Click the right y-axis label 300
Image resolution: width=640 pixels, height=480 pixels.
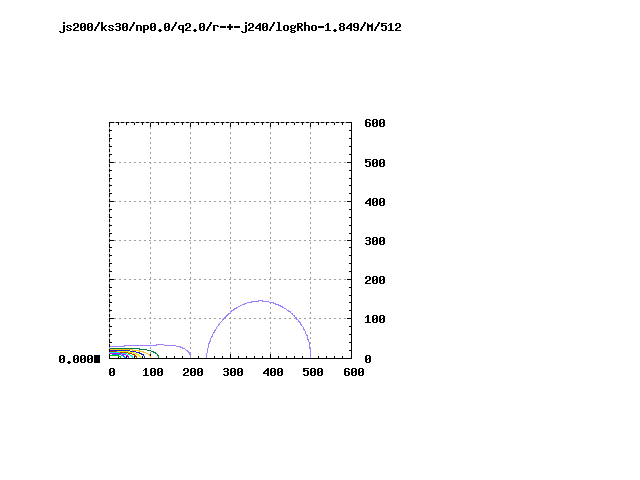click(375, 241)
